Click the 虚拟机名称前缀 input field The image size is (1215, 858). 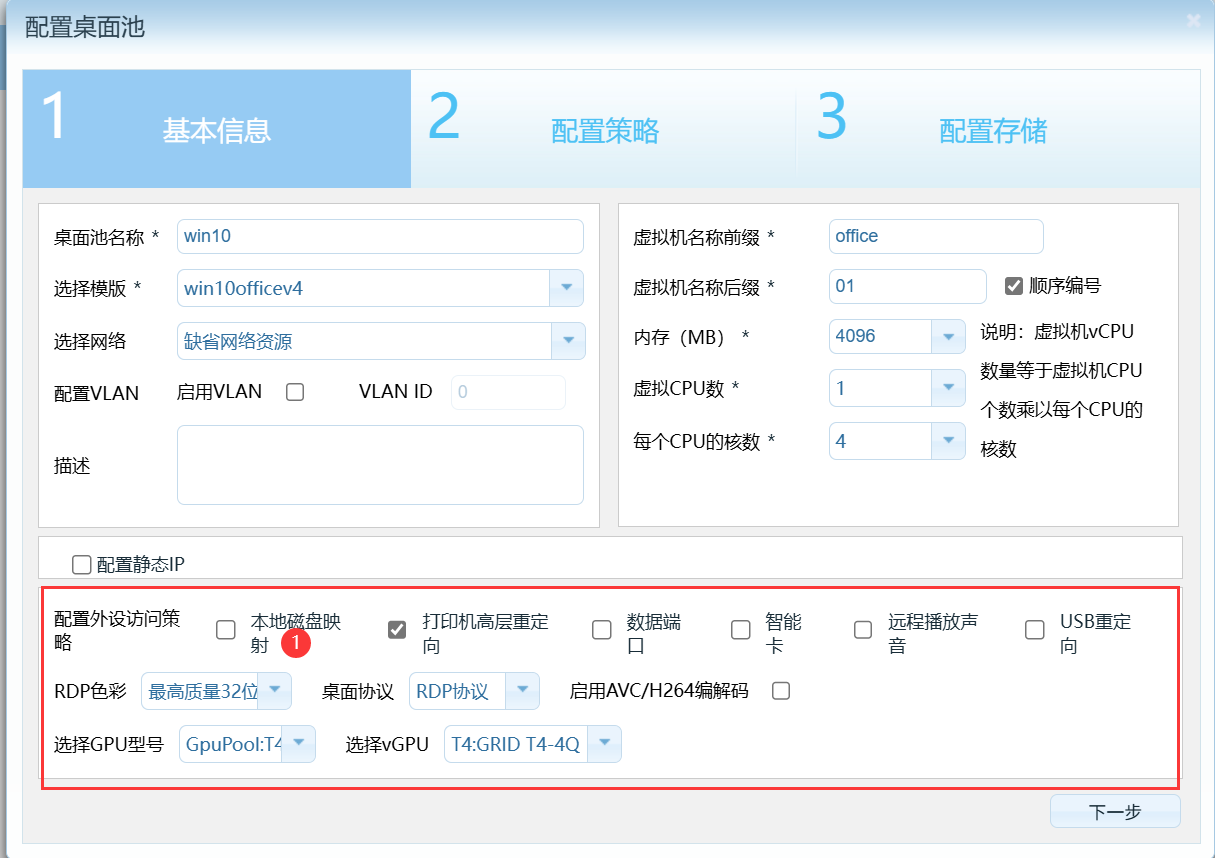[935, 236]
